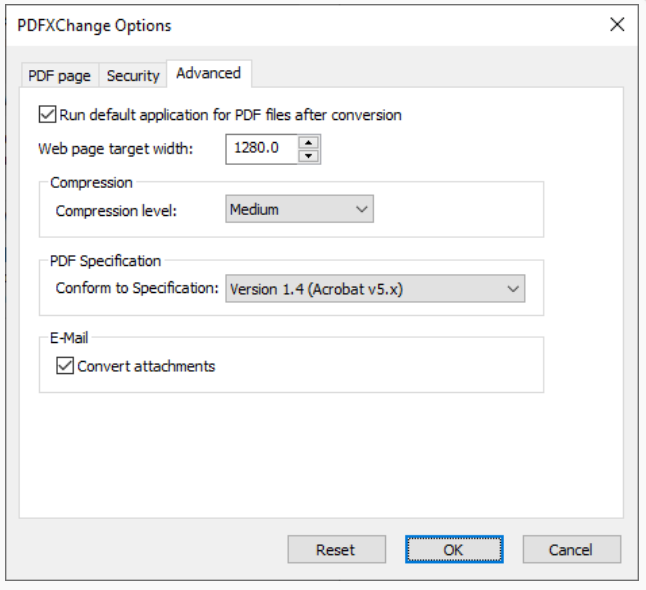This screenshot has width=646, height=590.
Task: Click the Conform to Specification label
Action: [x=137, y=288]
